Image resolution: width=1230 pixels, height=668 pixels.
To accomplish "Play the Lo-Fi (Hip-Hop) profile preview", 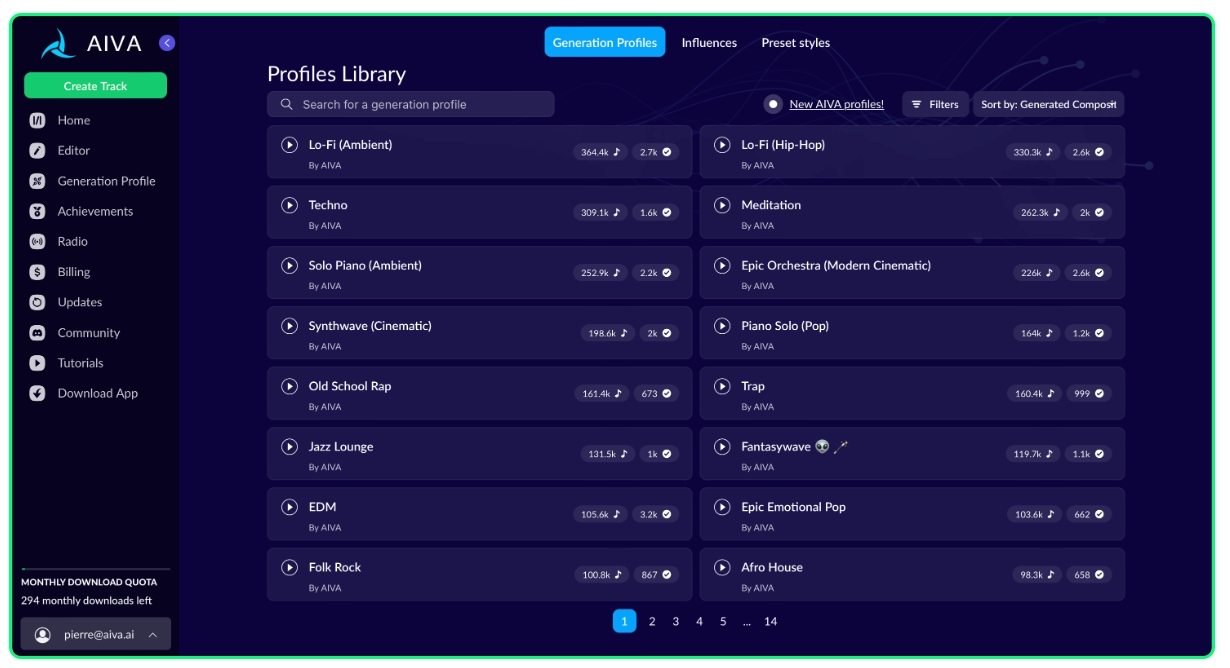I will (722, 145).
